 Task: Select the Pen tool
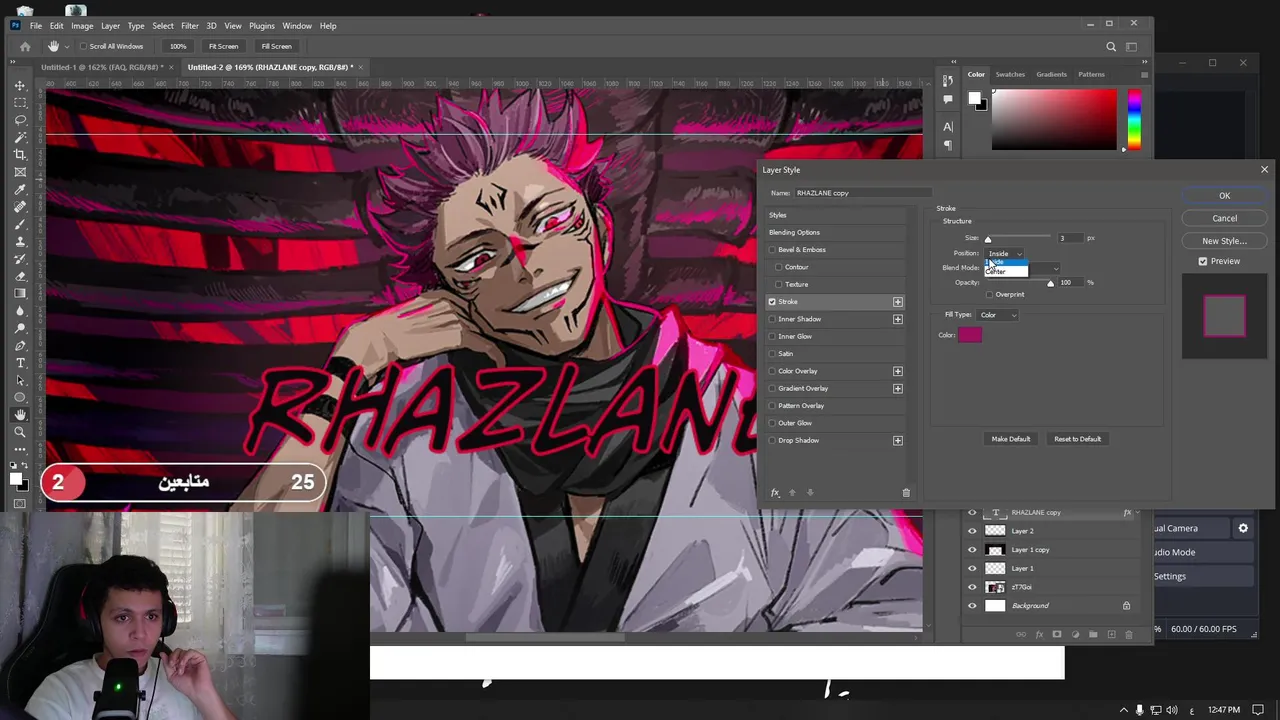pyautogui.click(x=20, y=345)
